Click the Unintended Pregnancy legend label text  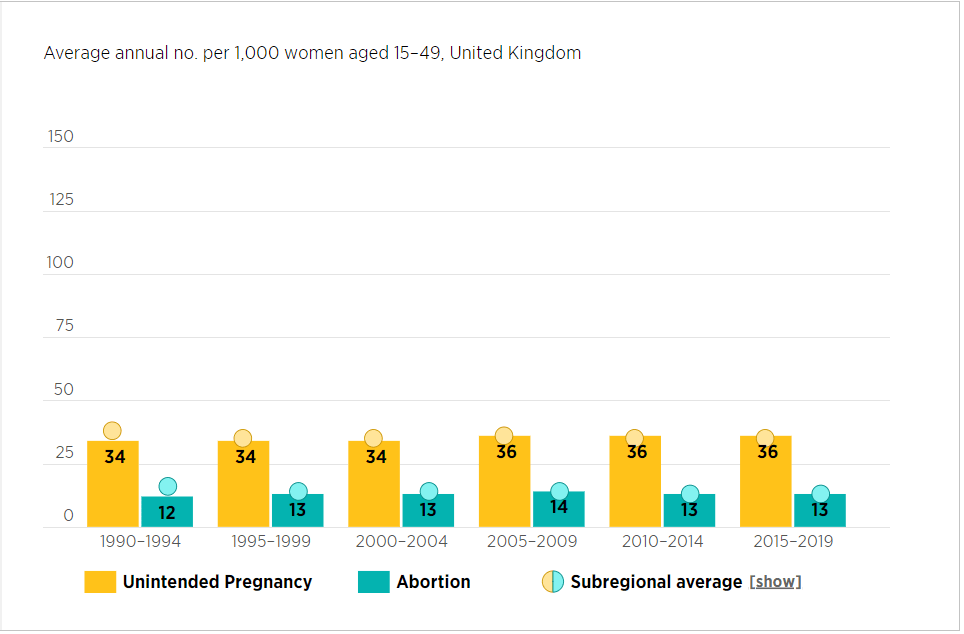click(x=217, y=582)
